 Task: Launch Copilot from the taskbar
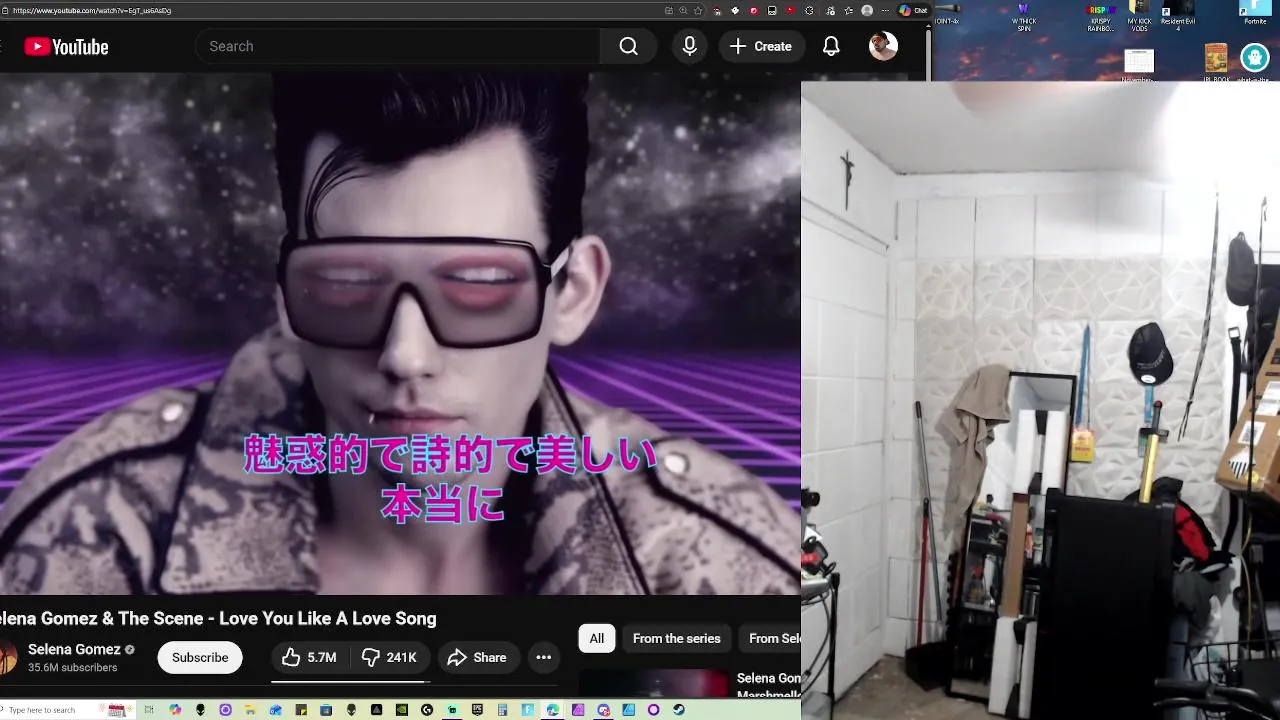tap(175, 710)
